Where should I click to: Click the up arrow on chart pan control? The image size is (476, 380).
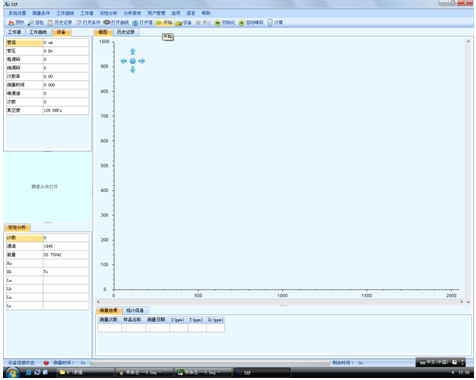[x=133, y=51]
